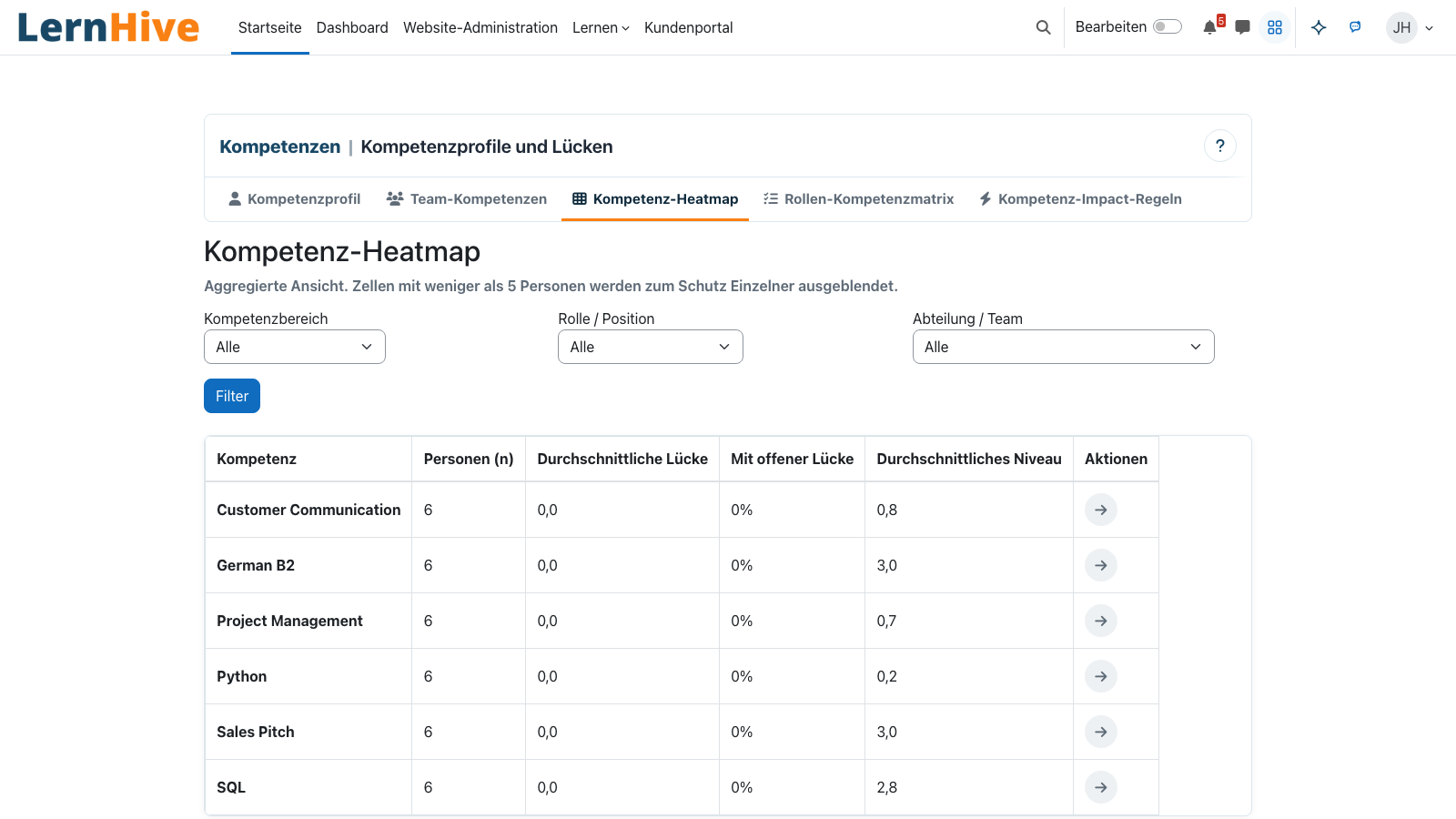This screenshot has height=819, width=1456.
Task: Click the Sales Pitch row name
Action: (x=256, y=732)
